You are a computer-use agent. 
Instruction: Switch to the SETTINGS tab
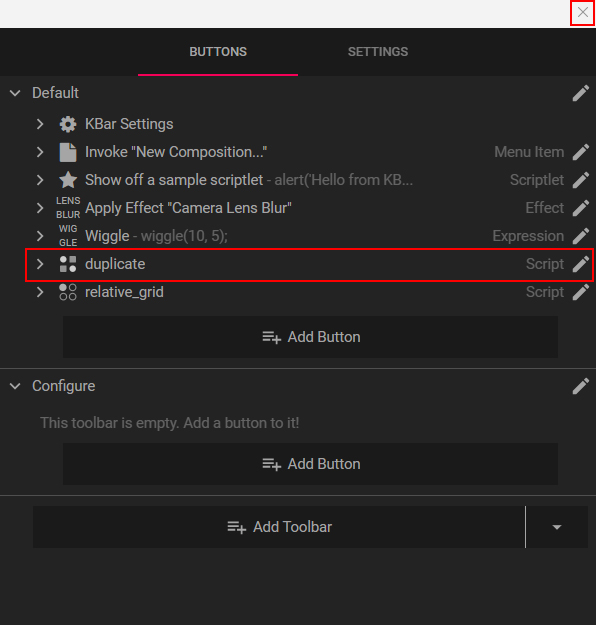(x=378, y=52)
